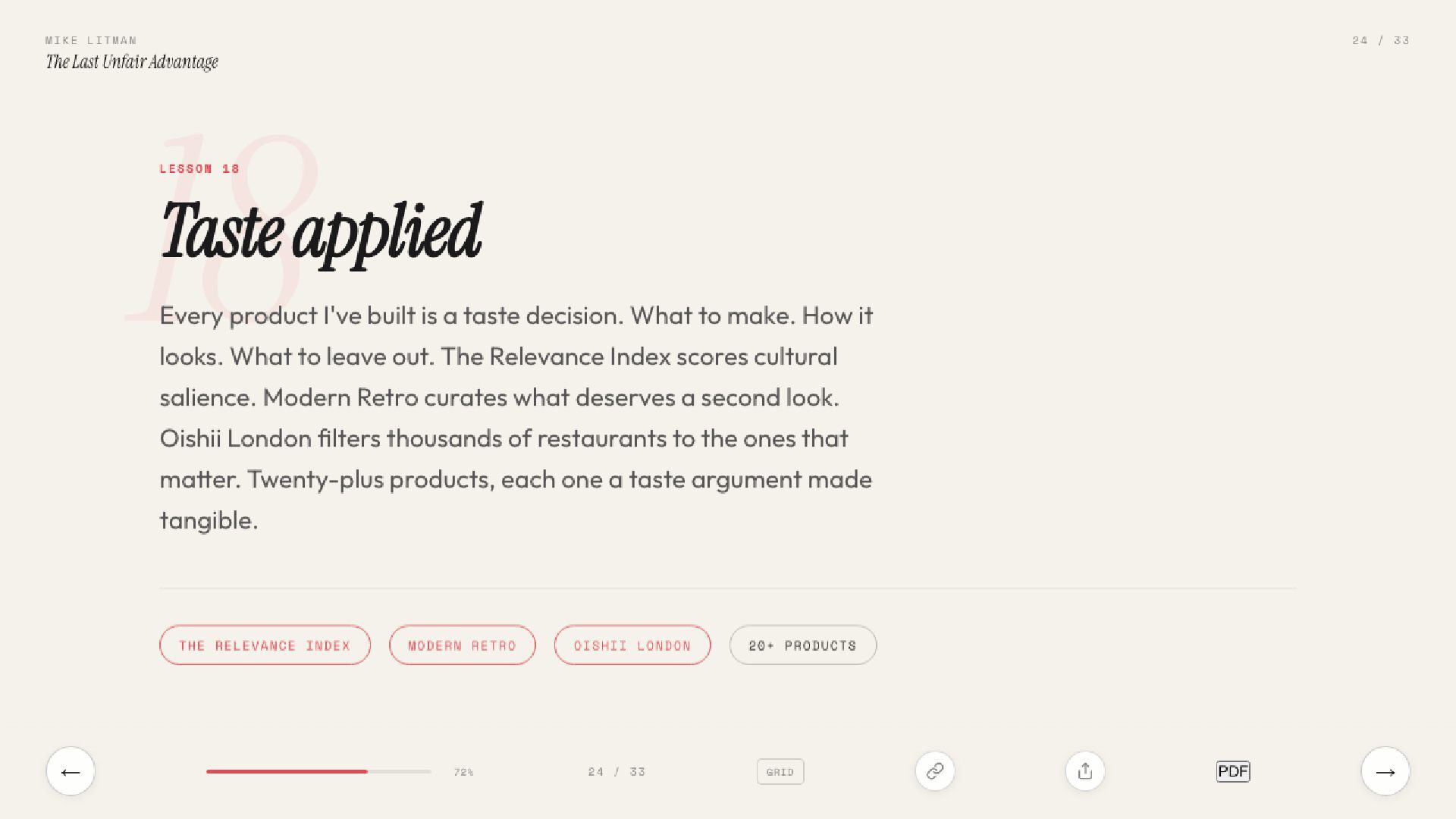Click The Last Unfair Advantage title

click(132, 62)
